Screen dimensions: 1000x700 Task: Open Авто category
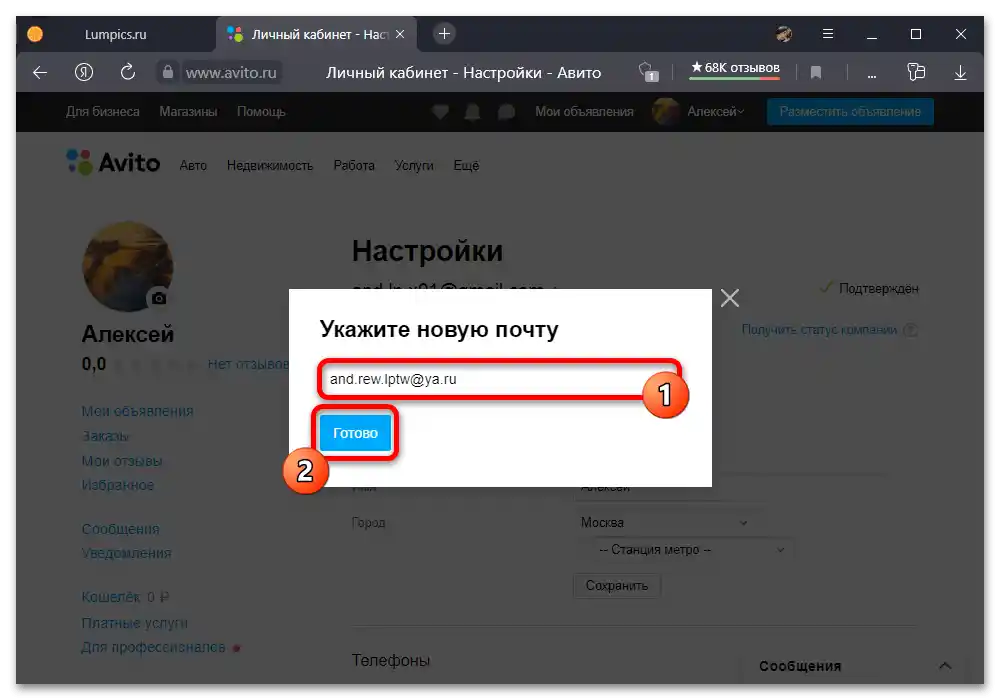(193, 166)
